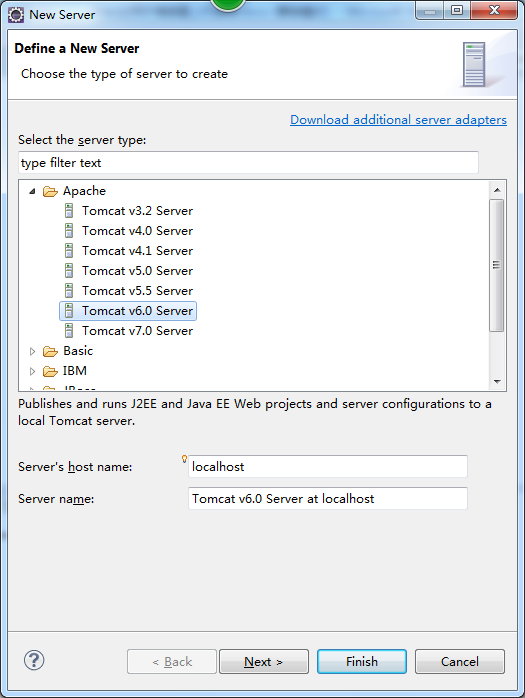This screenshot has height=698, width=525.
Task: Select the Tomcat v5.5 Server icon
Action: point(69,291)
